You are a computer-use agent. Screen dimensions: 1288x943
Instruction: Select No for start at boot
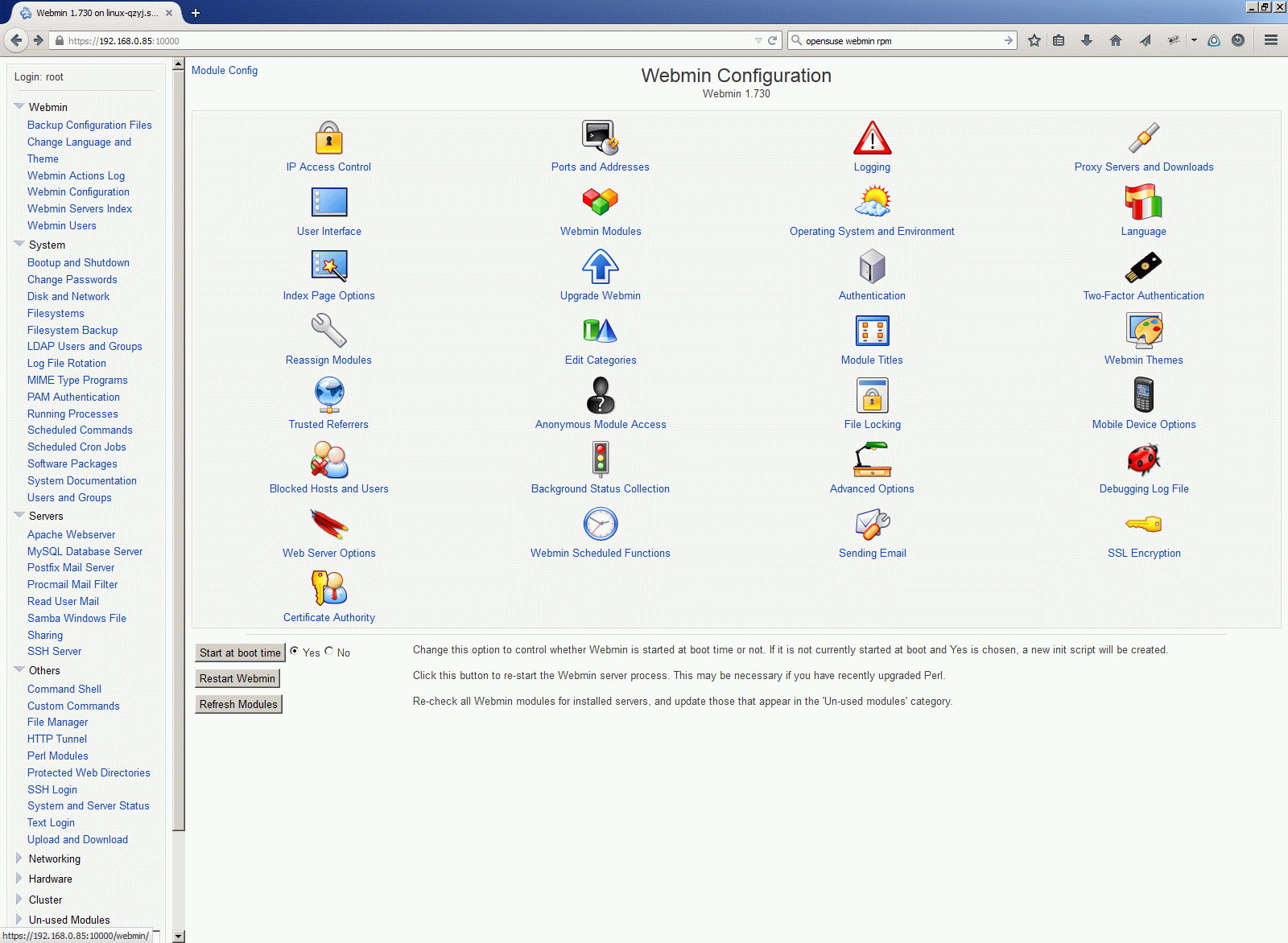point(329,651)
